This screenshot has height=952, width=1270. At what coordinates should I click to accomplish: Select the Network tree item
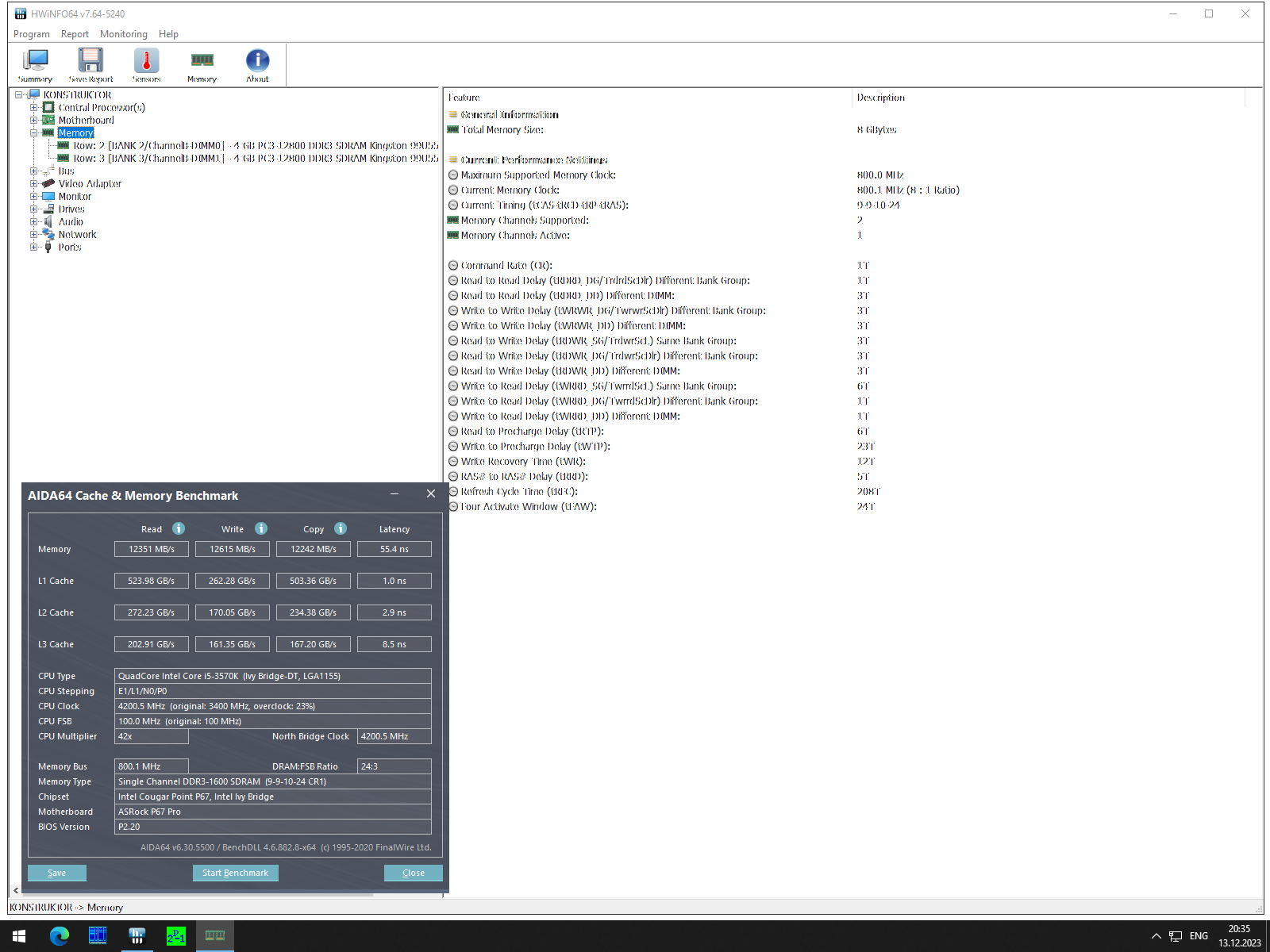pyautogui.click(x=77, y=235)
